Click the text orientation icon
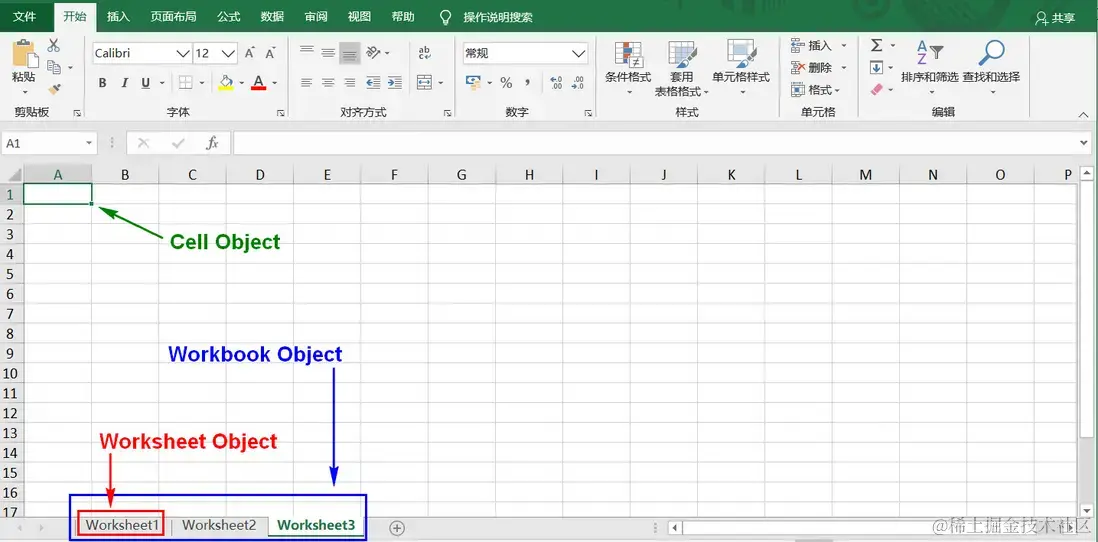The image size is (1098, 542). [373, 53]
